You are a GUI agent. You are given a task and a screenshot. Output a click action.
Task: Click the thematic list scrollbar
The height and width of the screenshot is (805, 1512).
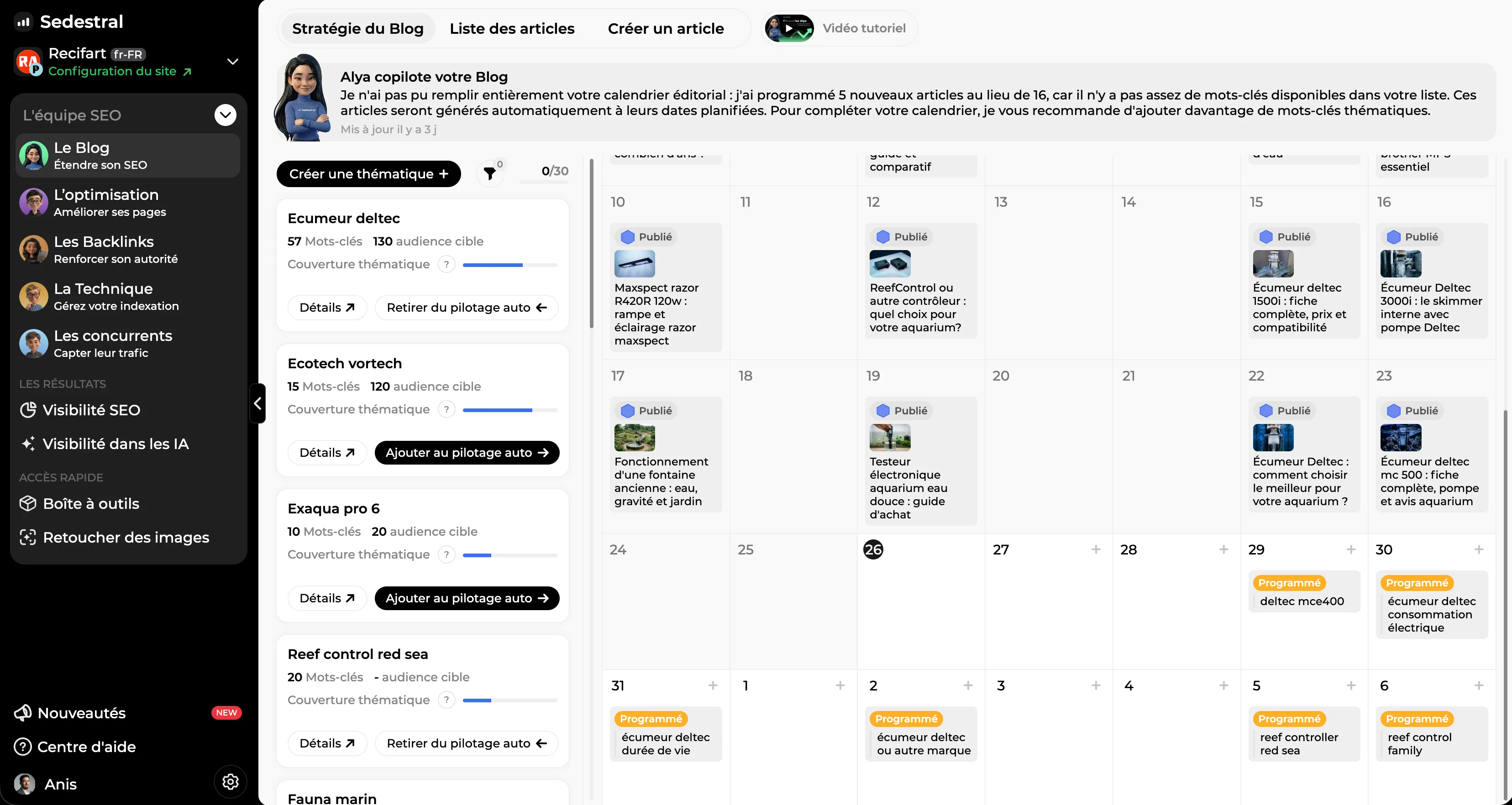point(591,244)
